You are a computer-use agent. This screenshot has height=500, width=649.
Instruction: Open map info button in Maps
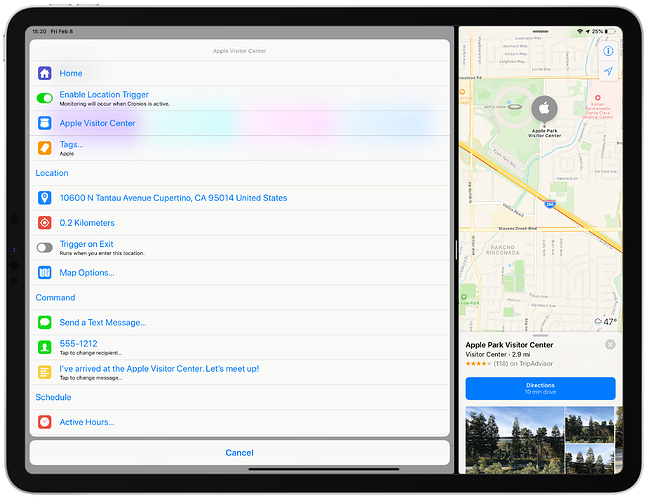[x=608, y=51]
